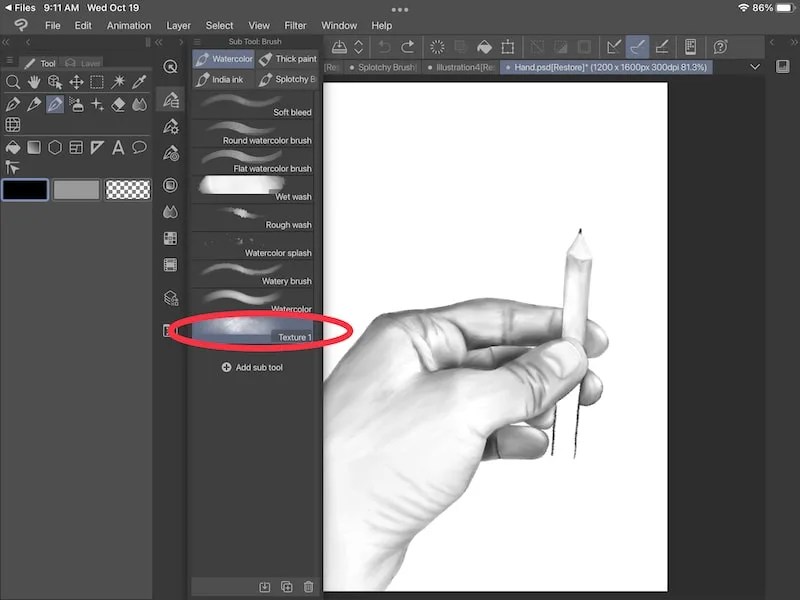Select the Text tool

click(x=117, y=147)
